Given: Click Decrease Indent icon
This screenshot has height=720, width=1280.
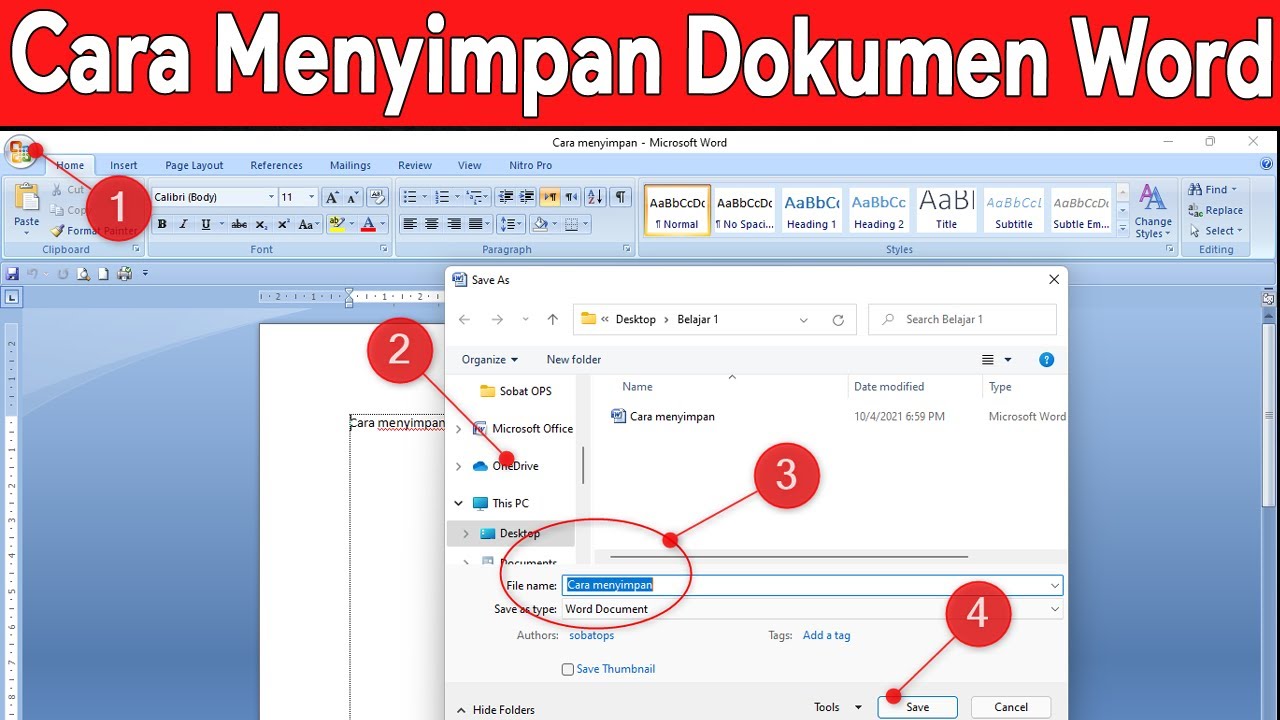Looking at the screenshot, I should 506,197.
